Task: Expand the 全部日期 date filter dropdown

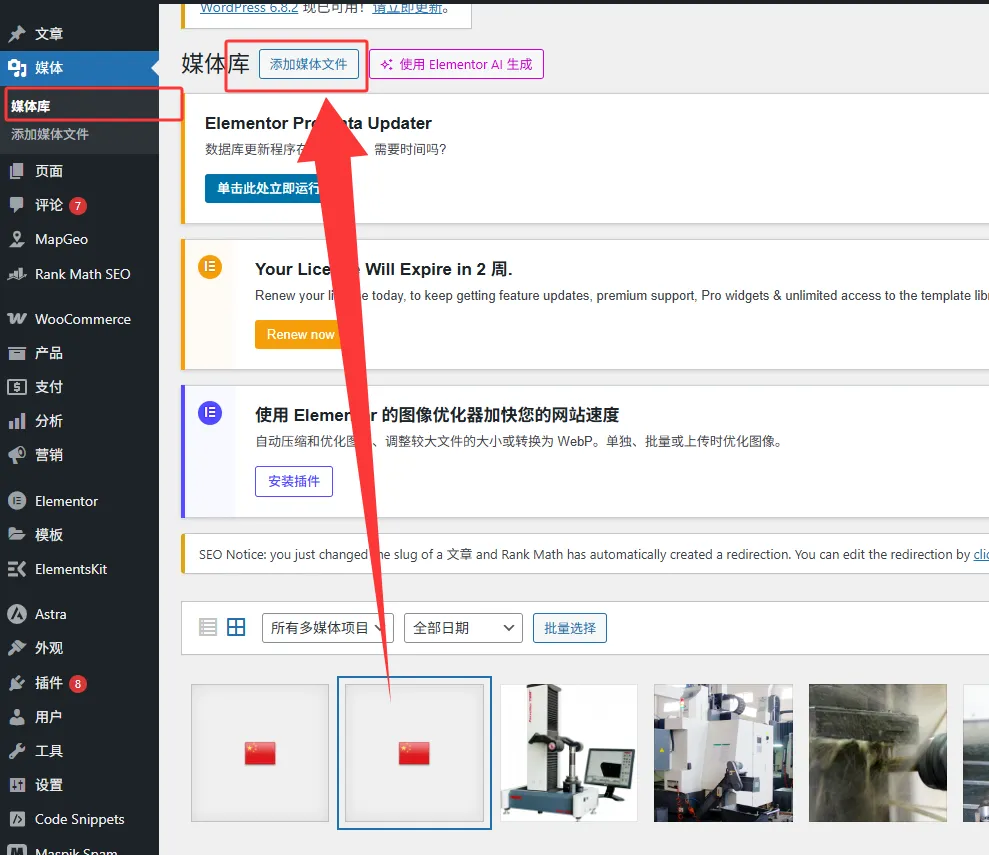Action: 463,628
